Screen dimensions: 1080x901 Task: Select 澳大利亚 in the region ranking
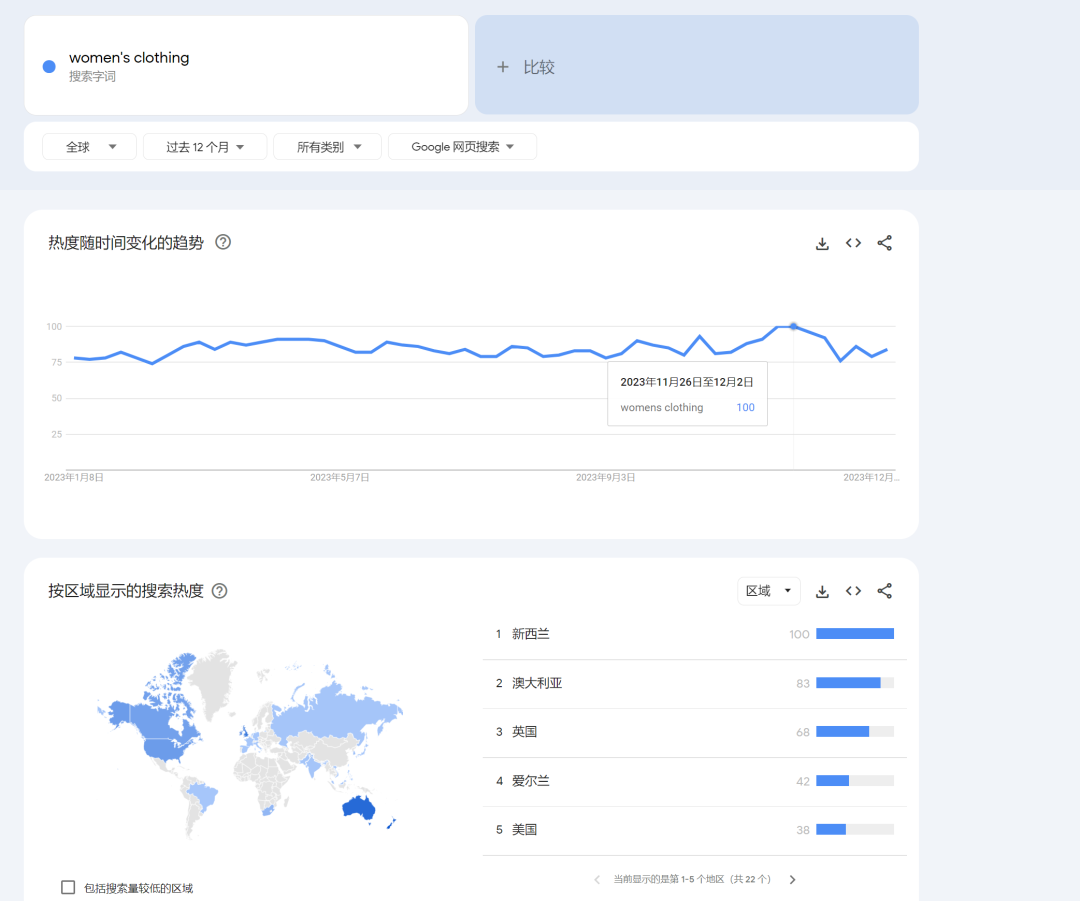[x=537, y=683]
